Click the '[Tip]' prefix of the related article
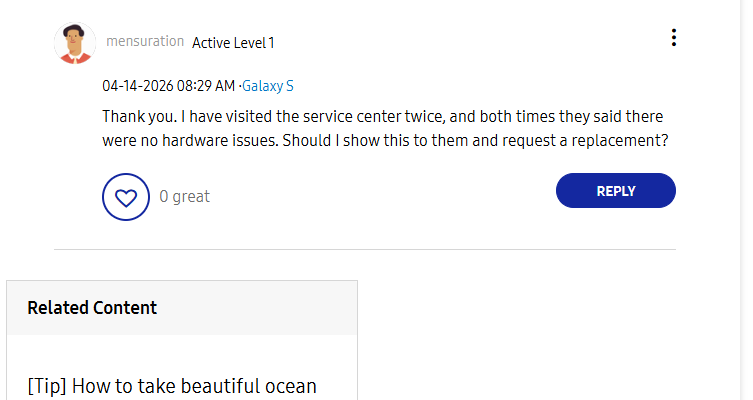The image size is (753, 400). click(x=47, y=386)
